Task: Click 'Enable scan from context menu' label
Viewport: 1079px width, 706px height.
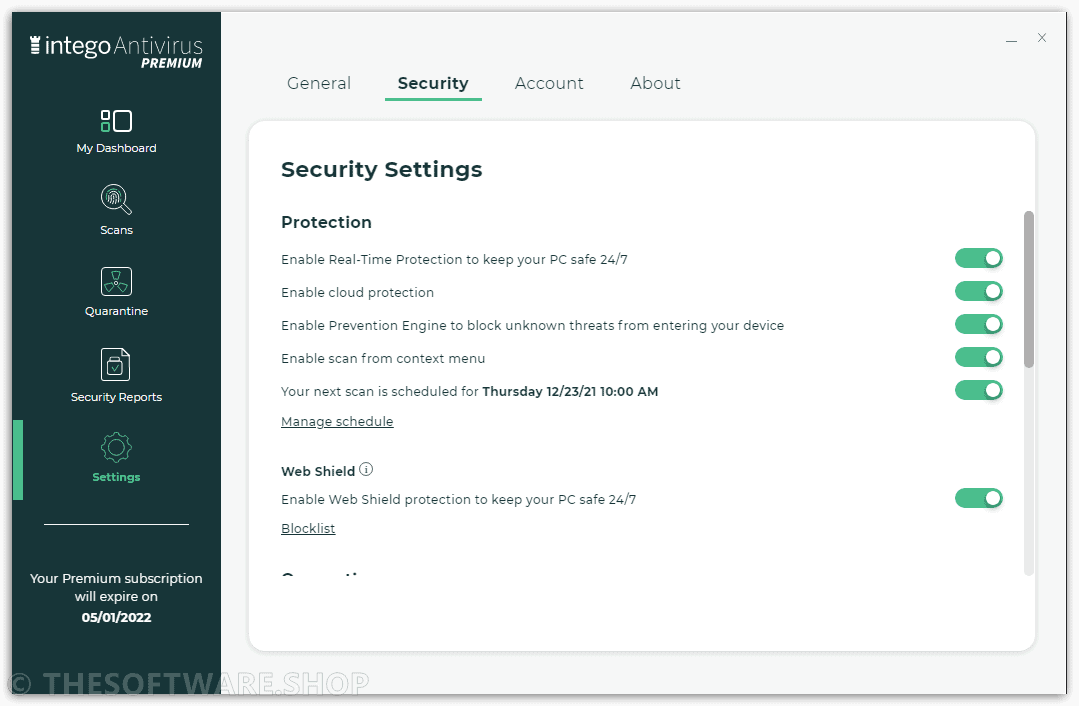Action: tap(383, 359)
